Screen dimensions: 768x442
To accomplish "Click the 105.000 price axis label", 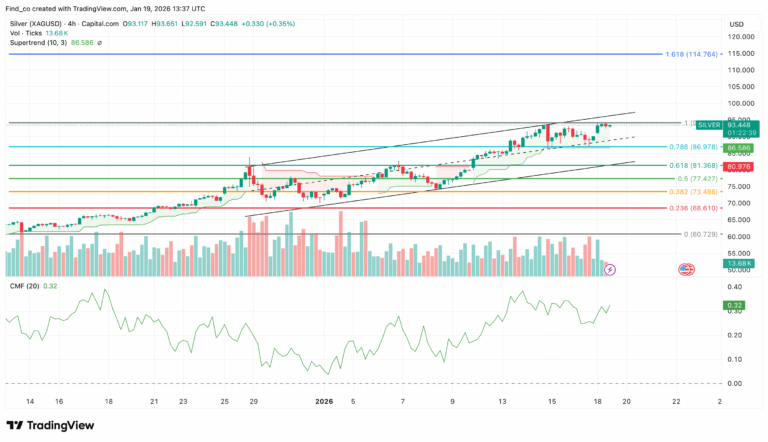I will pos(741,87).
